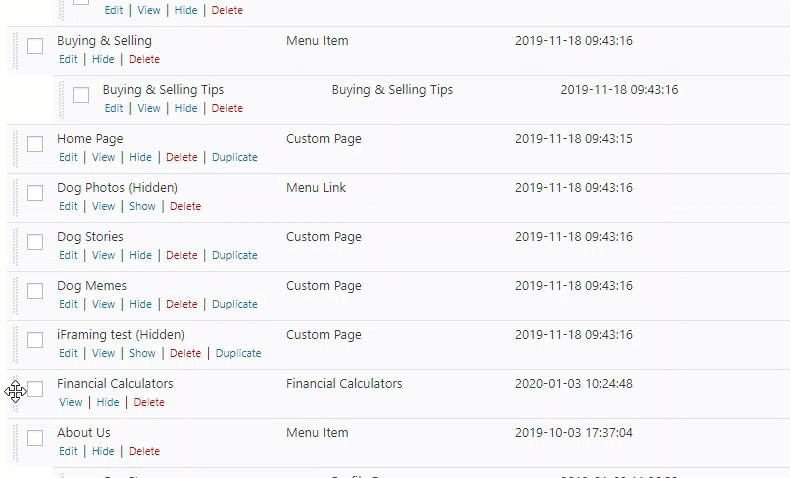The height and width of the screenshot is (478, 790).
Task: Delete the Dog Photos menu link
Action: 185,206
